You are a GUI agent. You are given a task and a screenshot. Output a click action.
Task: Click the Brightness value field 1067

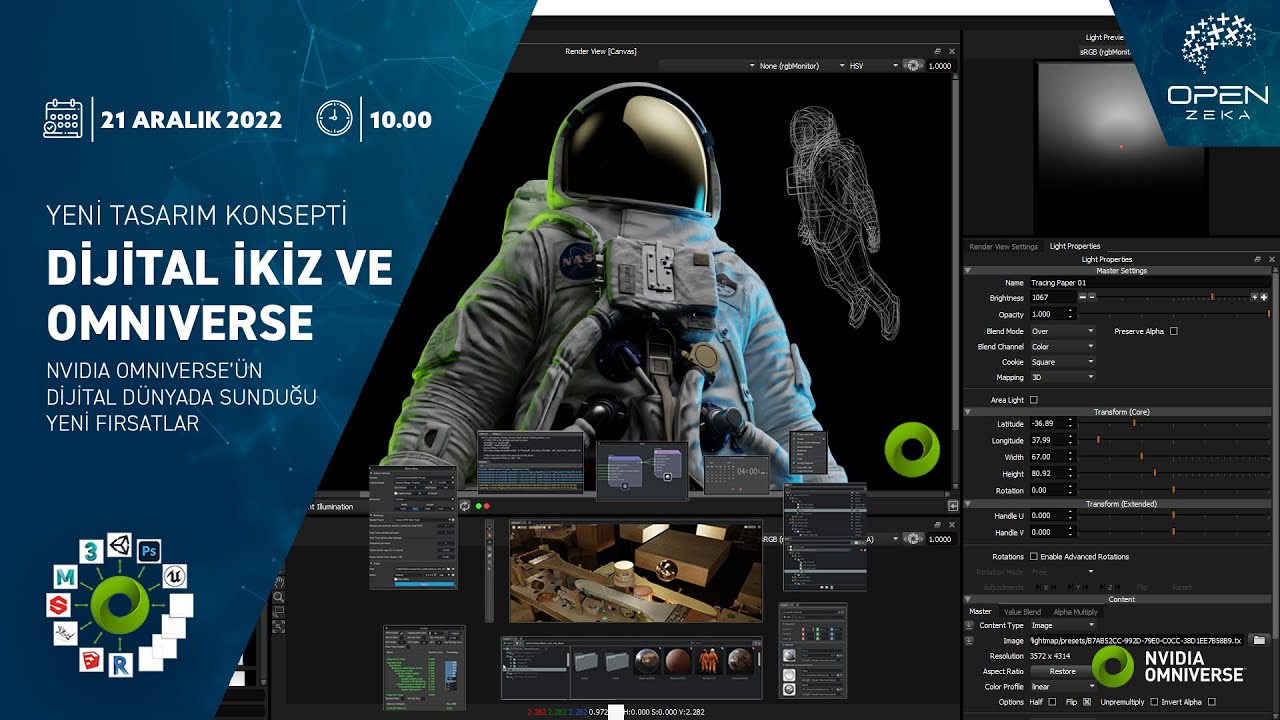tap(1052, 297)
